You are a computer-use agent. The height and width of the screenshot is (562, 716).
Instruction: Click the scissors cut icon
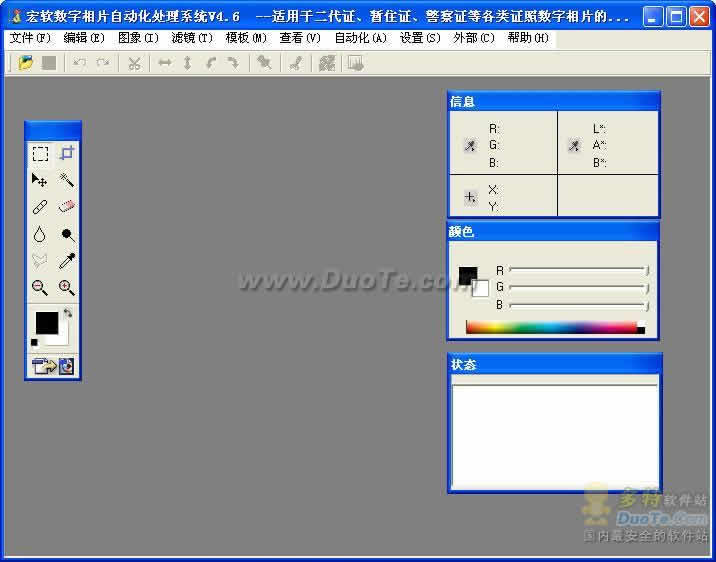coord(134,63)
